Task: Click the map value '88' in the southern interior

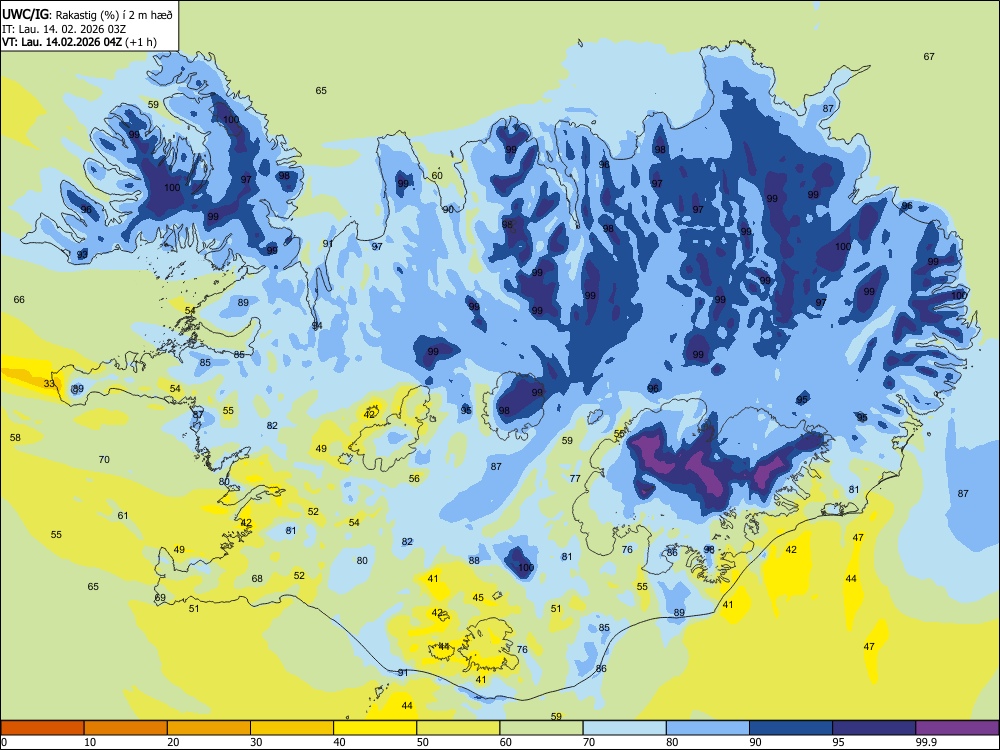Action: [x=474, y=561]
